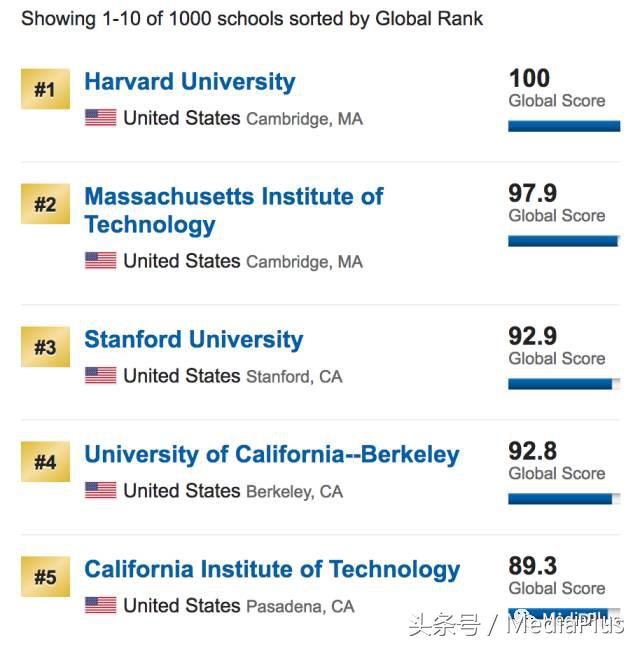Click MIT's 97.9 global score bar
Viewport: 640px width, 646px height.
[564, 241]
